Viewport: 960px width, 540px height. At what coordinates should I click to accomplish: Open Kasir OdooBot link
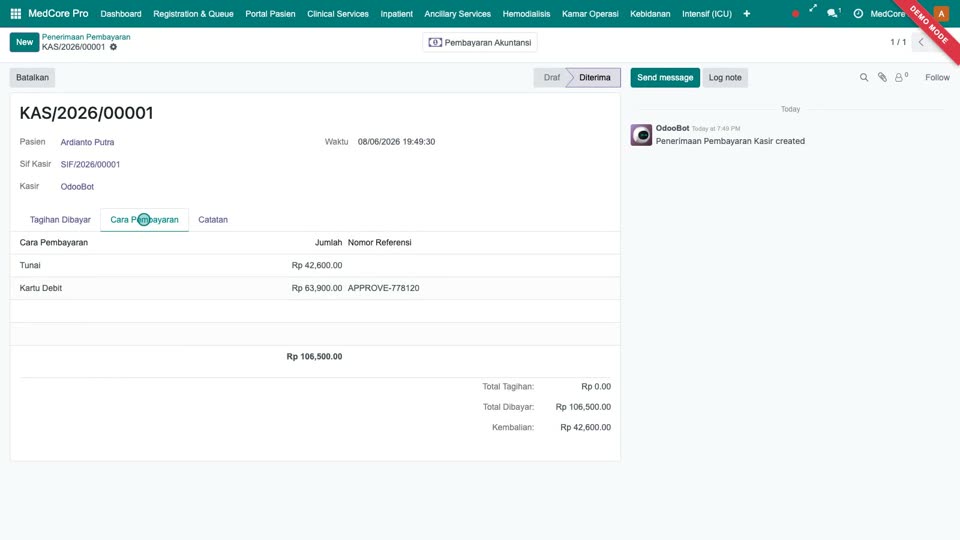[77, 187]
